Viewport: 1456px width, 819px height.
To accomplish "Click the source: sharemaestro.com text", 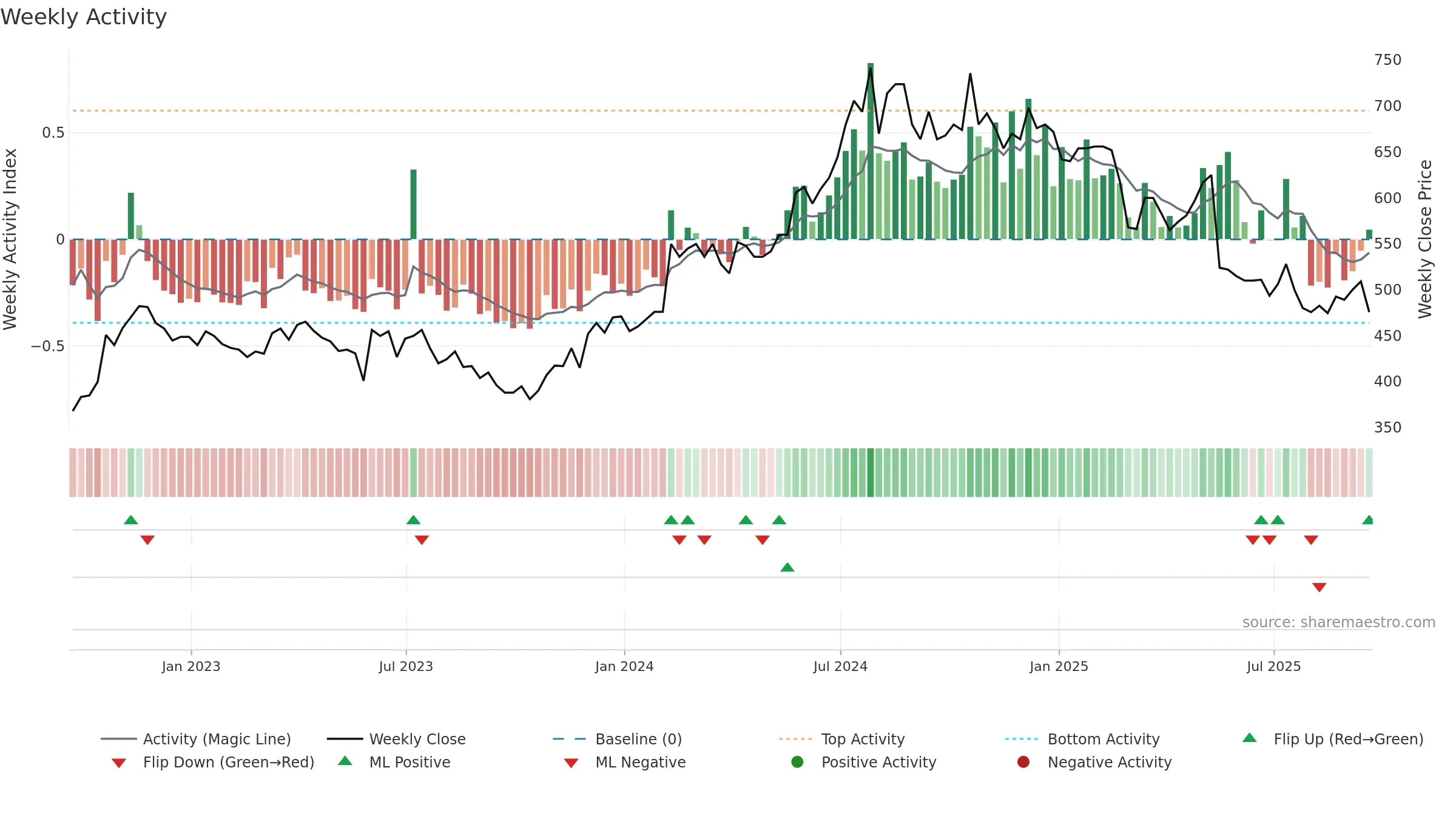I will (x=1338, y=622).
